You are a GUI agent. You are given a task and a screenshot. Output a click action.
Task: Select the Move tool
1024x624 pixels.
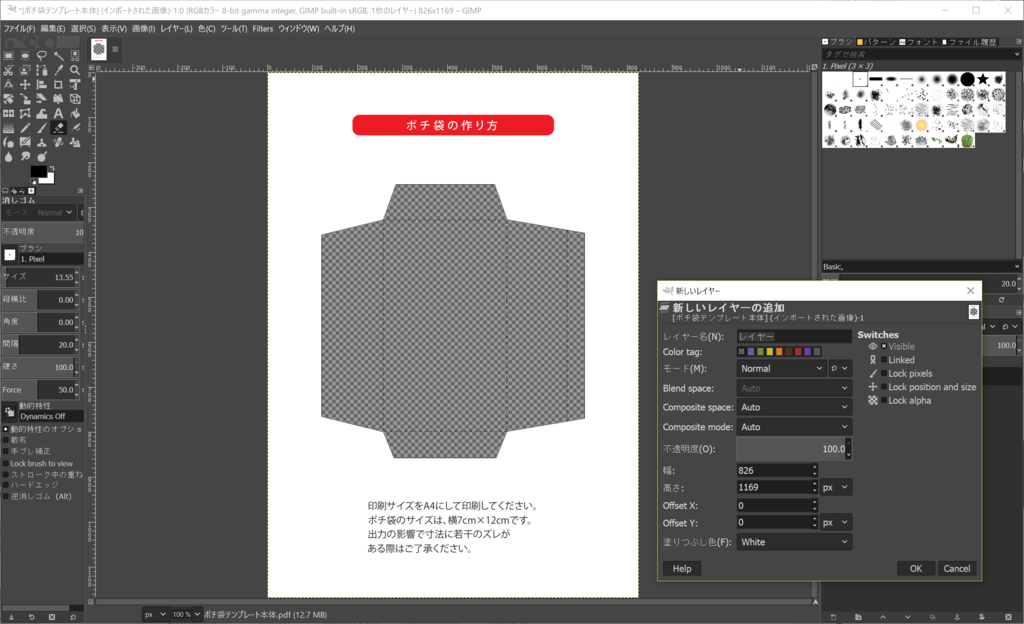[x=26, y=85]
